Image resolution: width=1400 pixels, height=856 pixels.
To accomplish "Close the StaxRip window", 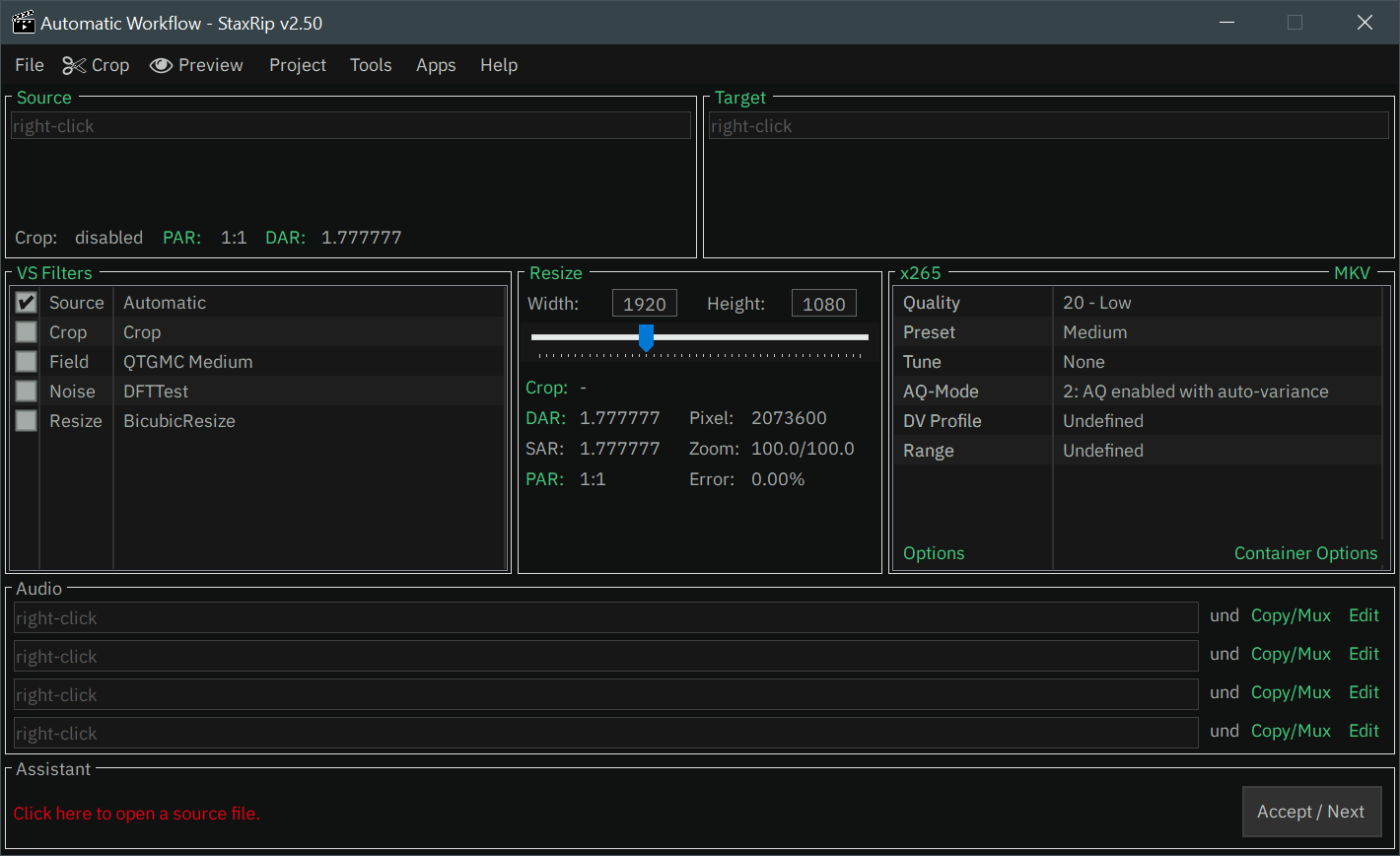I will pyautogui.click(x=1365, y=22).
